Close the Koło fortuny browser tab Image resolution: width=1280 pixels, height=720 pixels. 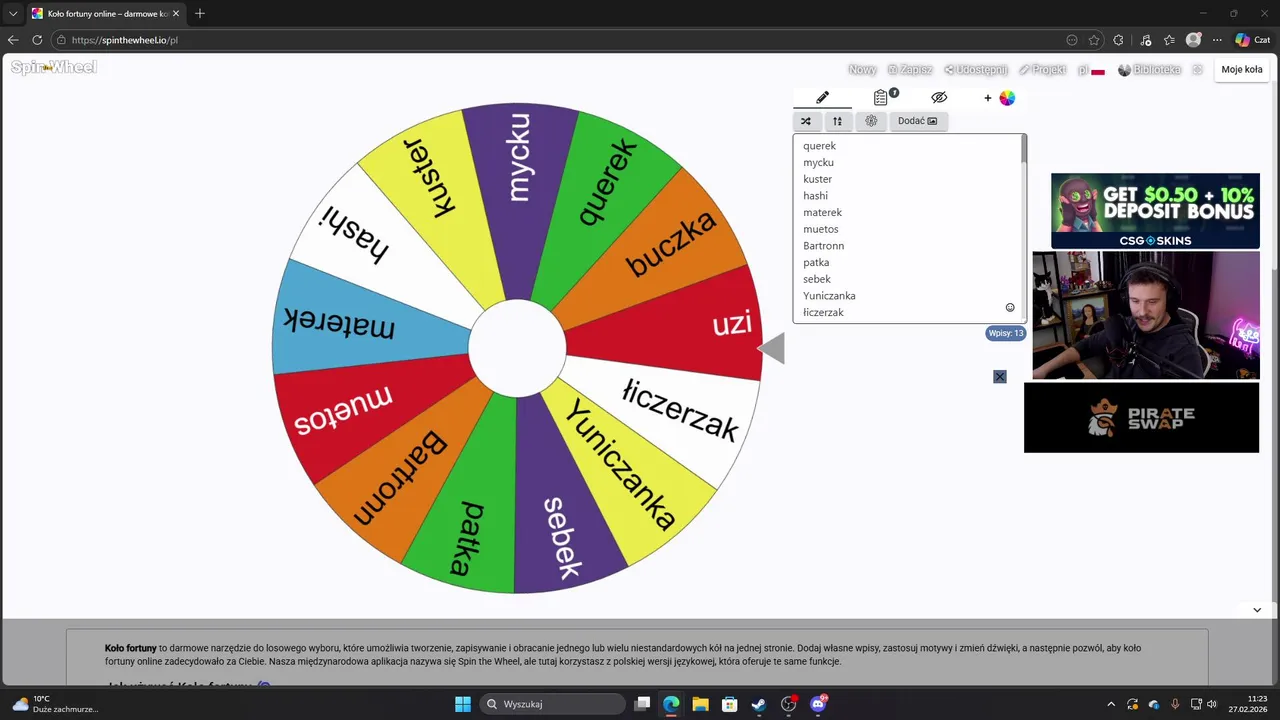coord(176,14)
